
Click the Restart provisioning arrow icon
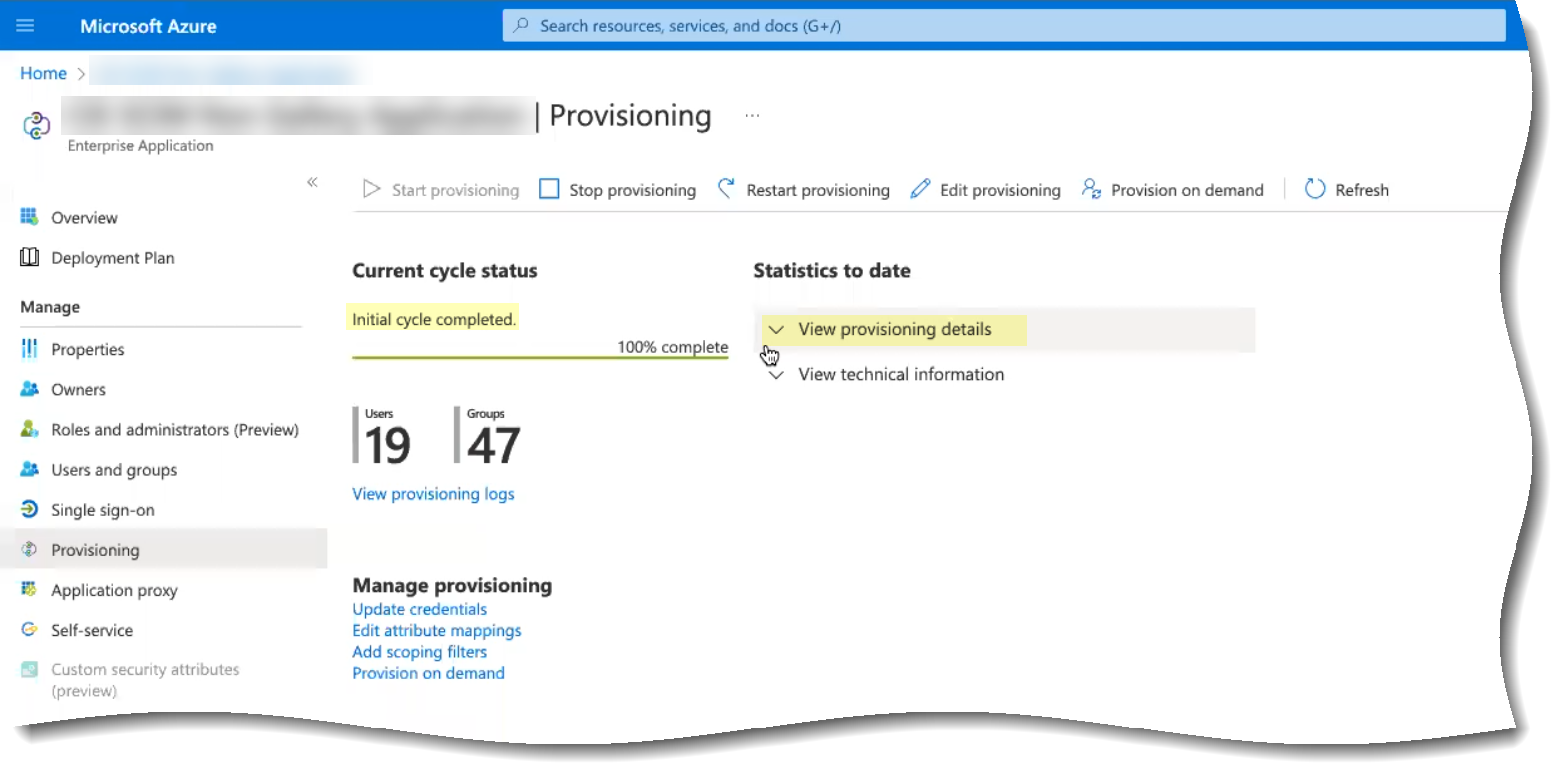(x=727, y=189)
